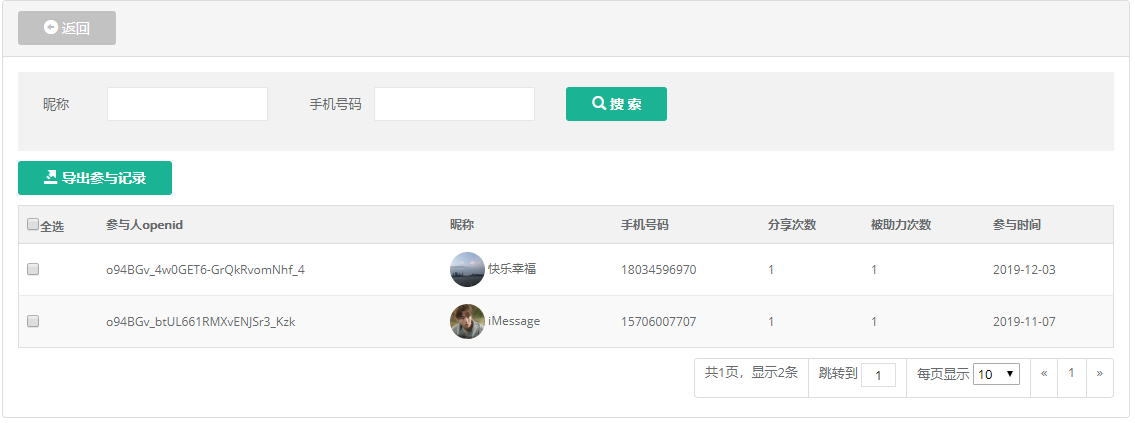Click the 共1页，显示2条 summary text
The width and height of the screenshot is (1135, 423).
click(x=751, y=373)
